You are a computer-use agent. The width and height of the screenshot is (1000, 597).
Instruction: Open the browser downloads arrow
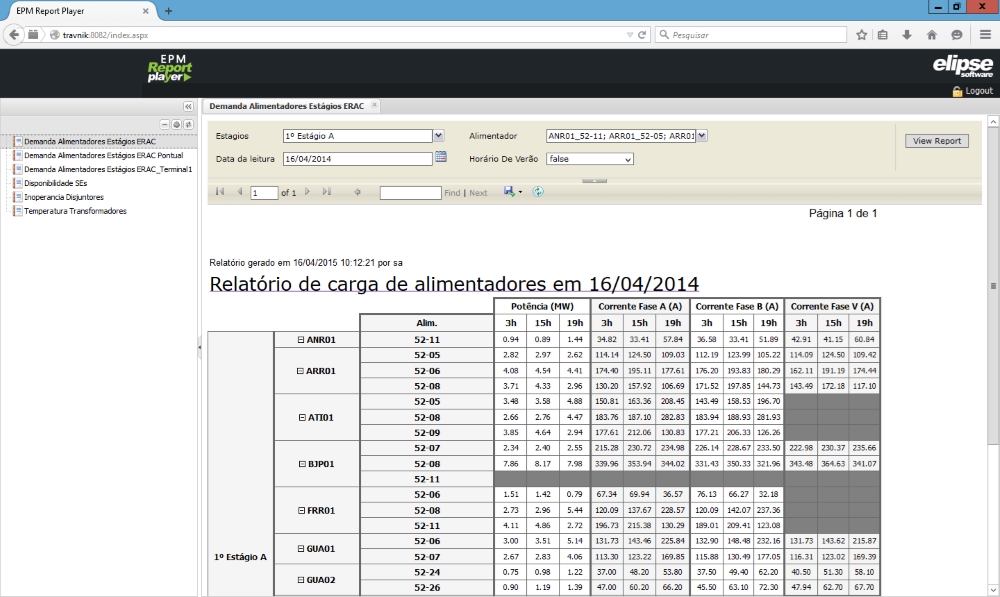pos(907,35)
